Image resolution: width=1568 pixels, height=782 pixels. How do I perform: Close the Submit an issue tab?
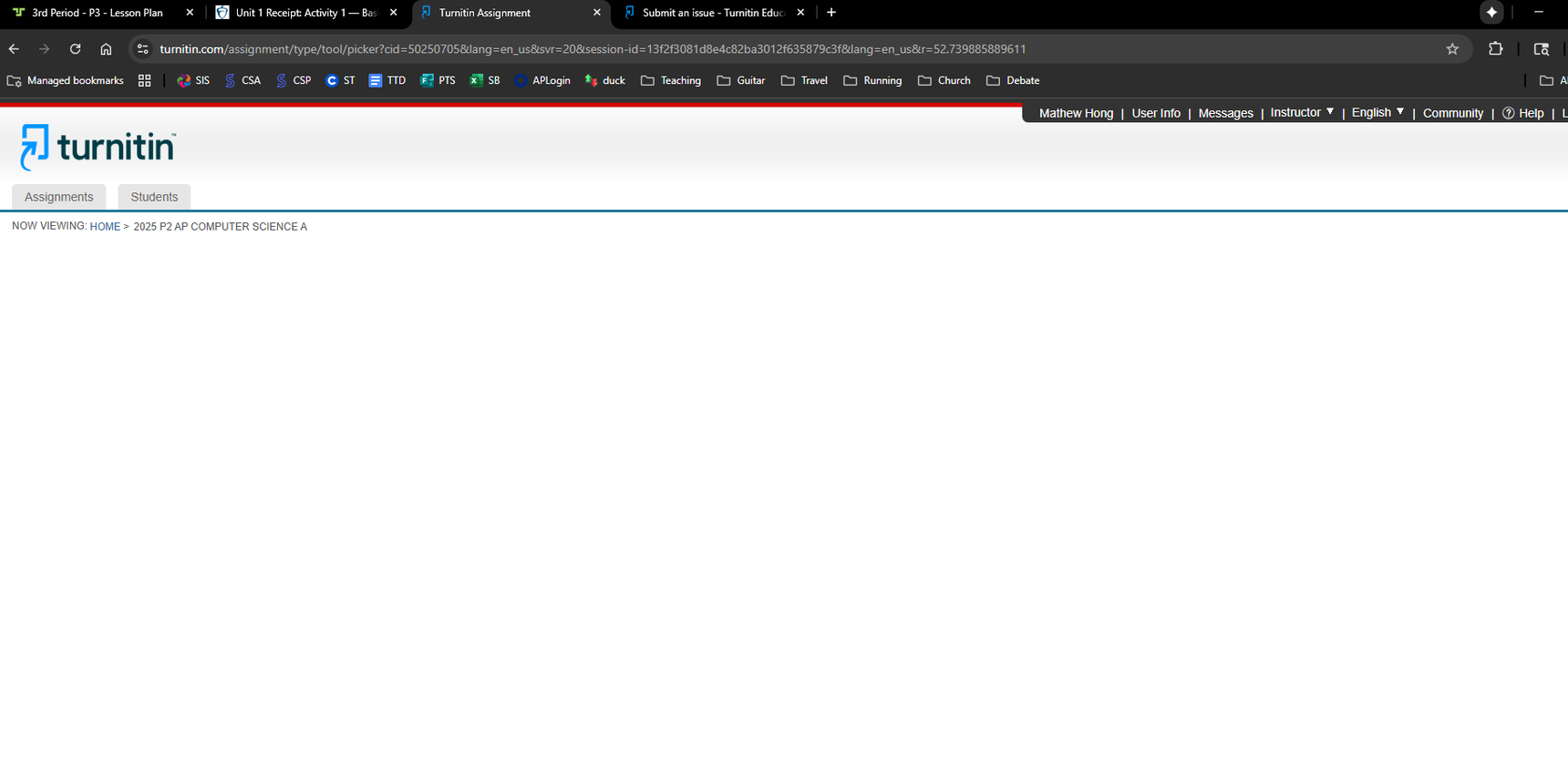tap(800, 13)
